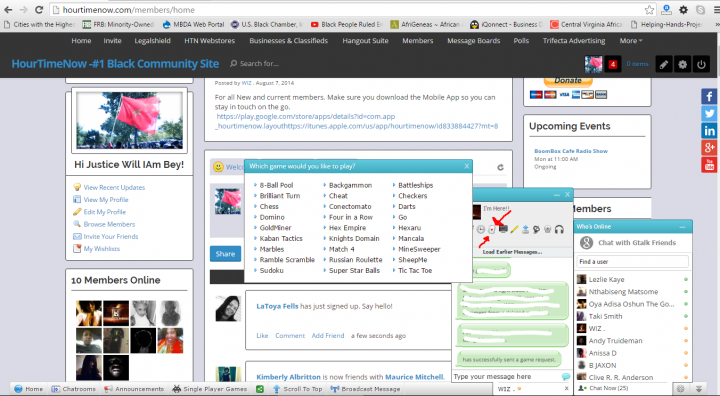Image resolution: width=720 pixels, height=396 pixels.
Task: Start video chat with the webcam icon
Action: (x=547, y=229)
